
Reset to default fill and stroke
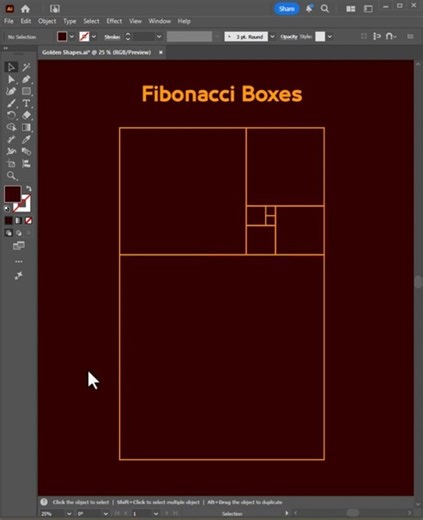click(7, 209)
